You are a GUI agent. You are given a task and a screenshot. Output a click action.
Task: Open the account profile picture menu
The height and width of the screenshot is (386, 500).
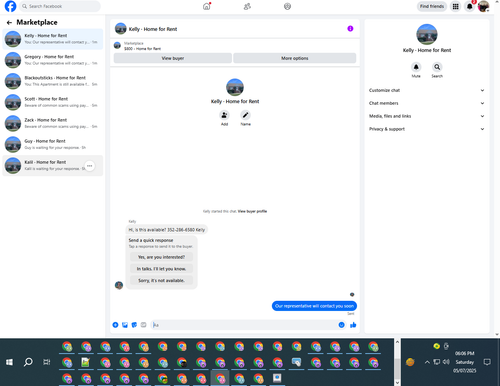(x=483, y=6)
